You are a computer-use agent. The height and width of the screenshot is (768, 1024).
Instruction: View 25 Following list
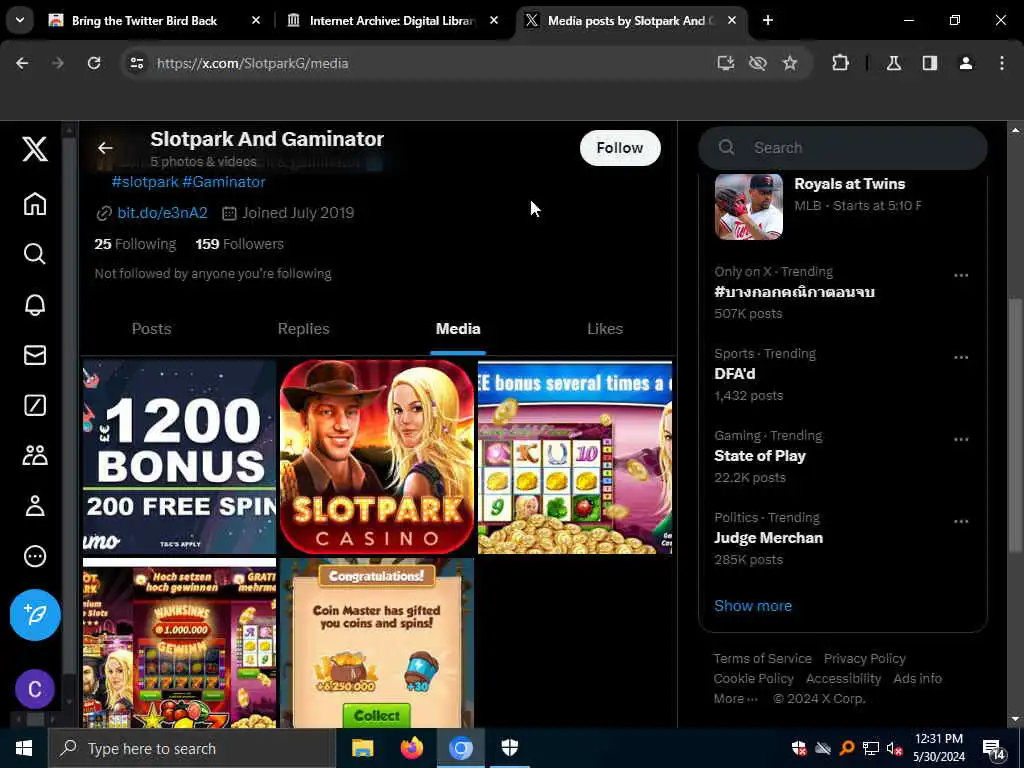click(x=135, y=244)
